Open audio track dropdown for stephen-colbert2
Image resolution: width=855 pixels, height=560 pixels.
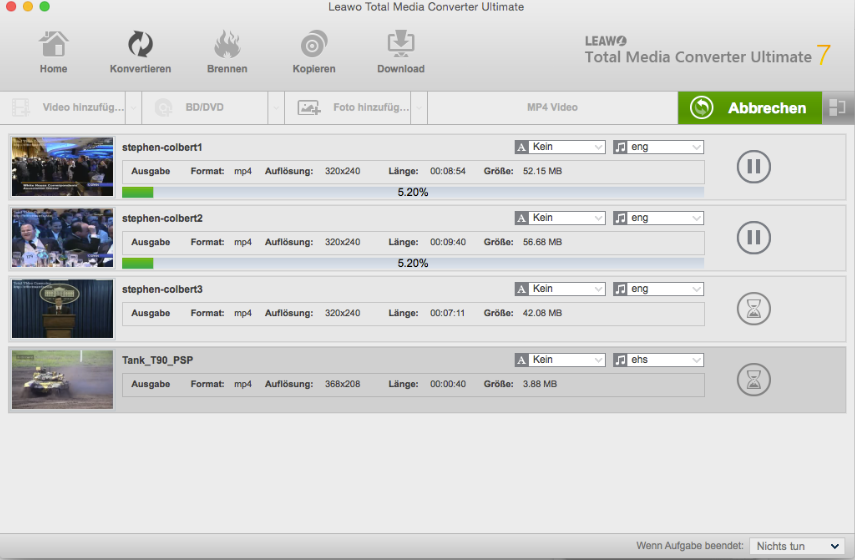tap(665, 218)
